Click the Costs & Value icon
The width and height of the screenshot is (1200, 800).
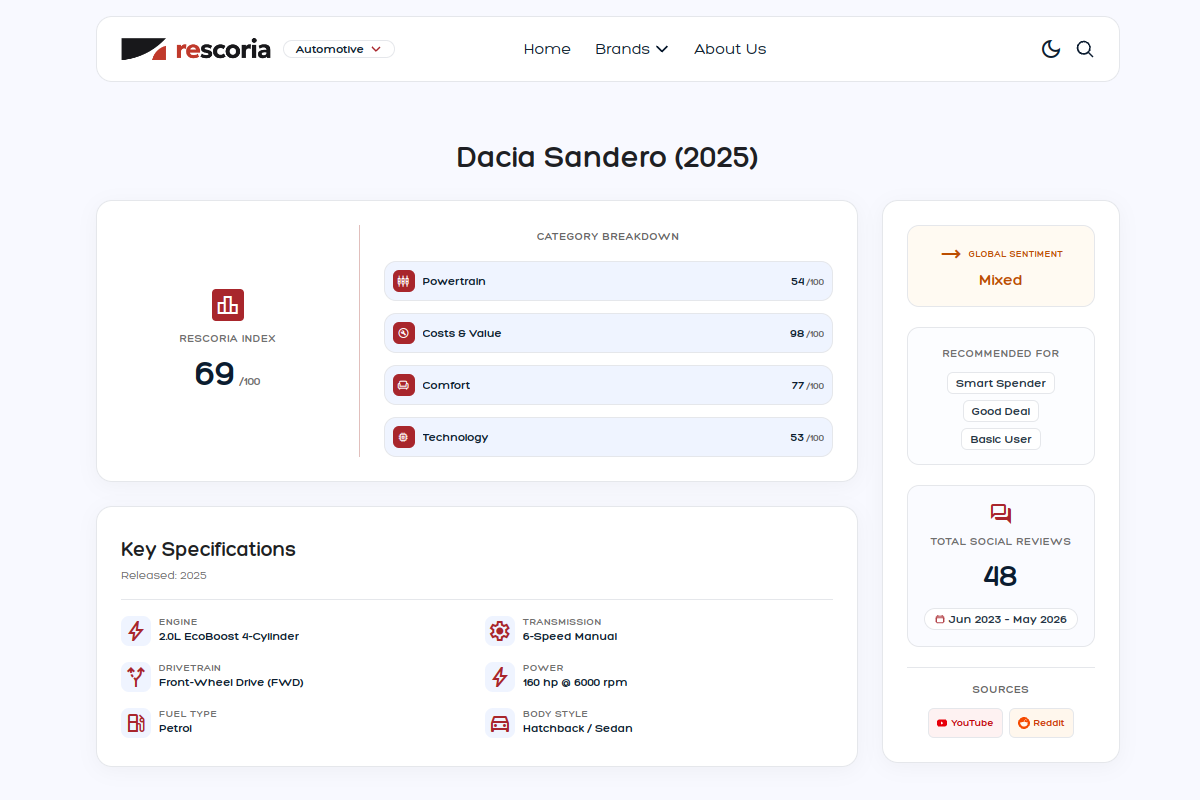click(x=404, y=333)
